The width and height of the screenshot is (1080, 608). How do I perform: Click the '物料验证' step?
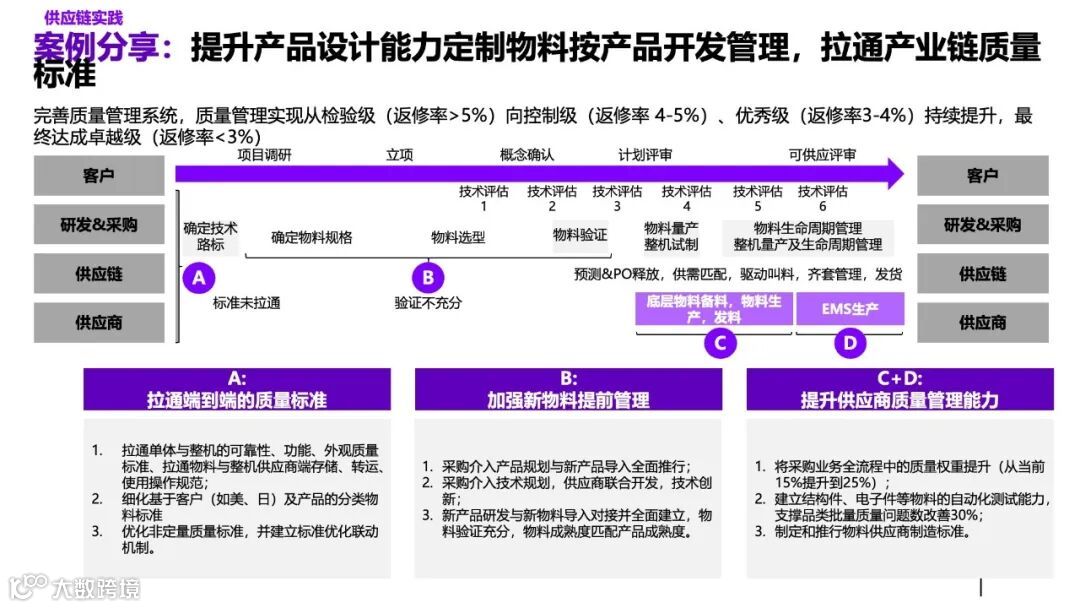pos(580,235)
